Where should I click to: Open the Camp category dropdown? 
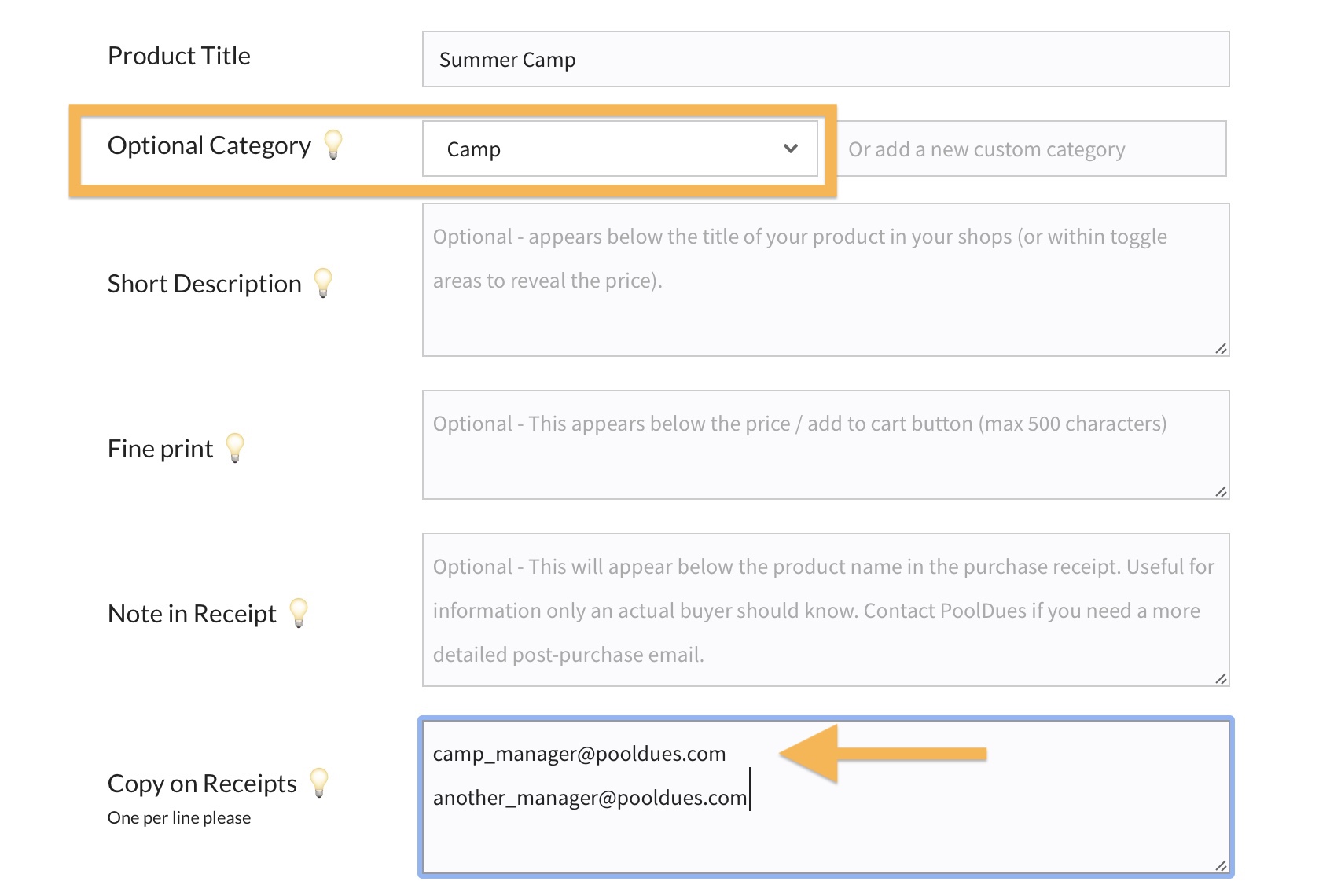(619, 149)
